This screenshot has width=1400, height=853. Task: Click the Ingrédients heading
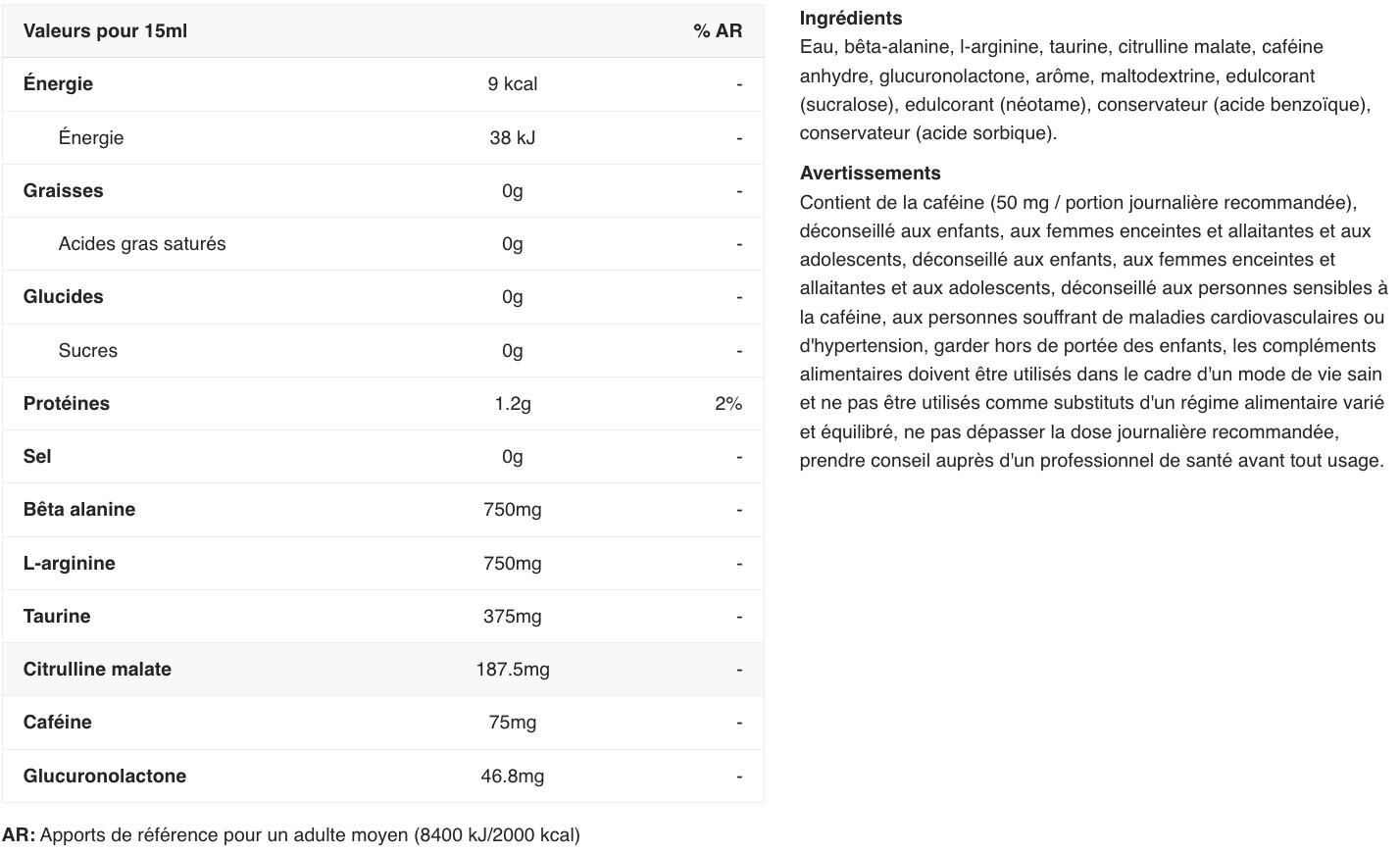(851, 19)
